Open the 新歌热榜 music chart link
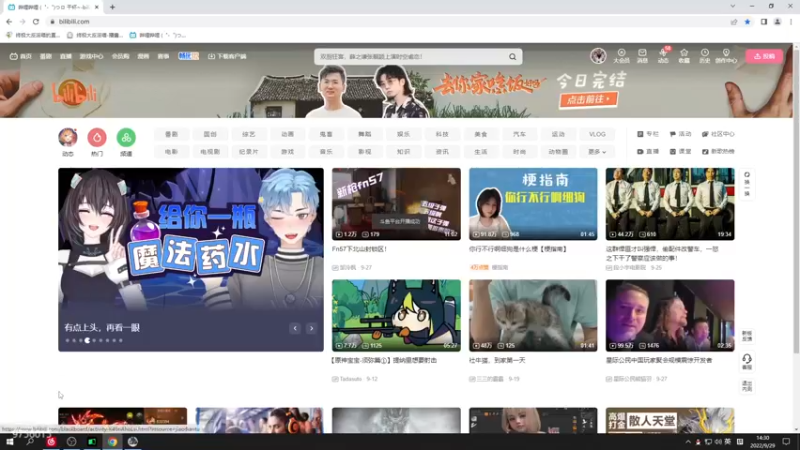 coord(718,152)
